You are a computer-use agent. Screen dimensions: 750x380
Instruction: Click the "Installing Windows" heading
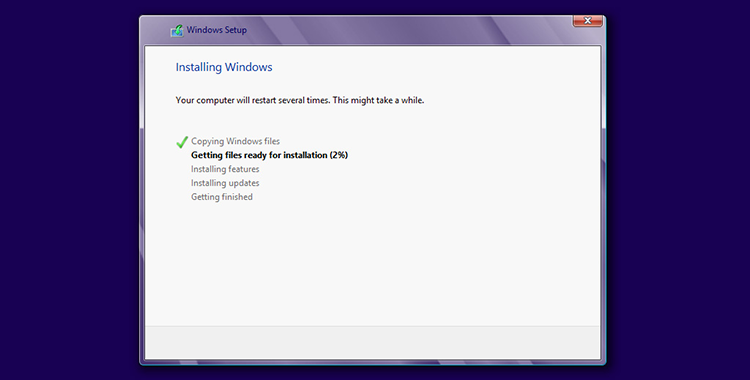tap(224, 67)
